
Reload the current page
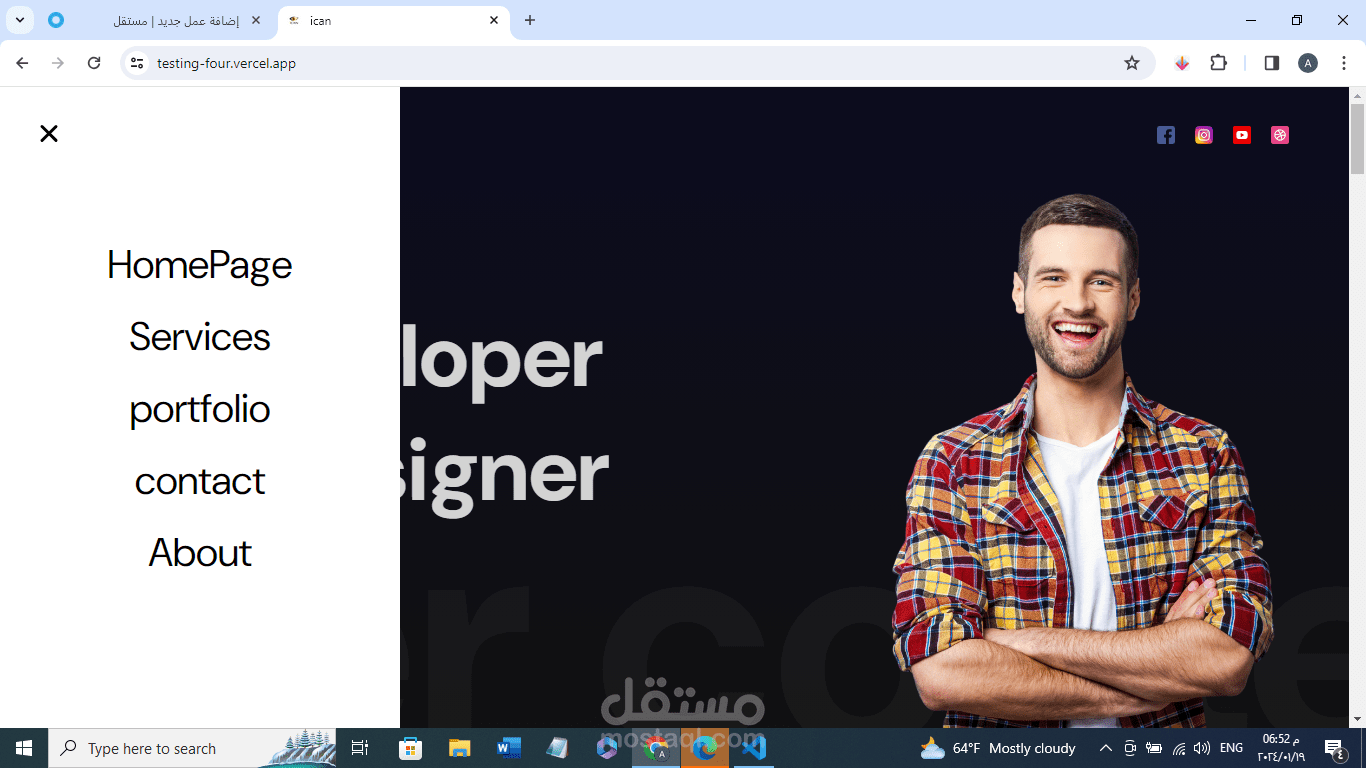(x=94, y=63)
